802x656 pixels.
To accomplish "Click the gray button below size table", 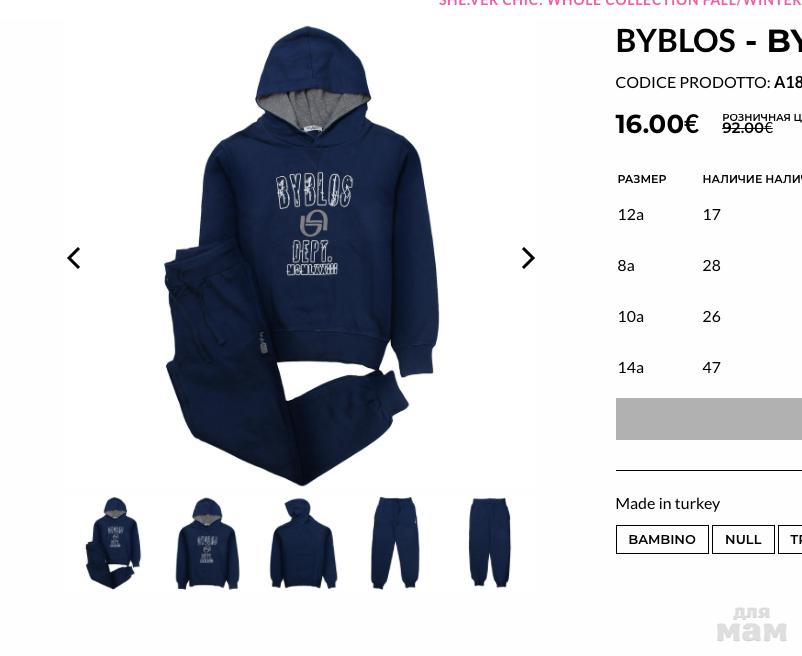I will pyautogui.click(x=709, y=419).
